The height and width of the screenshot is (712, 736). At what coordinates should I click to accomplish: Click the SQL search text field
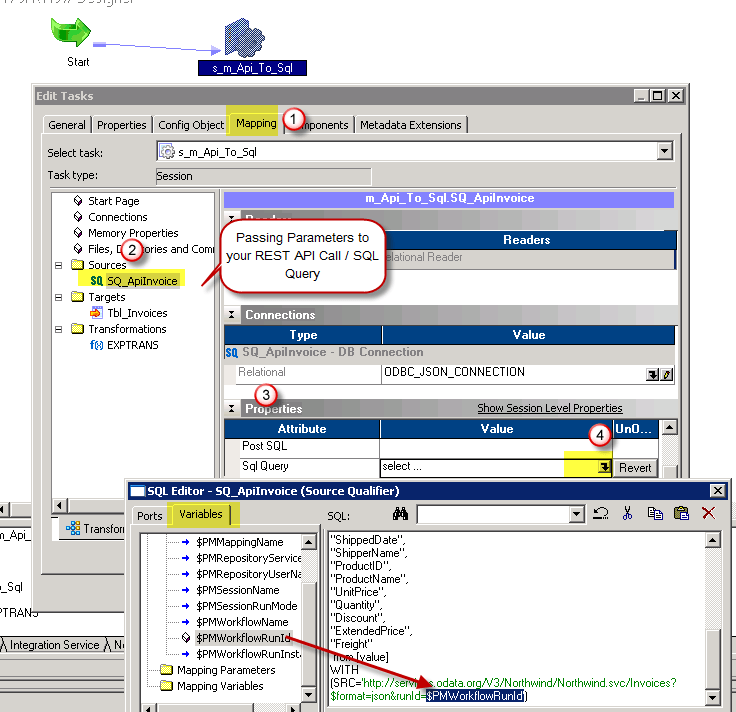(493, 514)
